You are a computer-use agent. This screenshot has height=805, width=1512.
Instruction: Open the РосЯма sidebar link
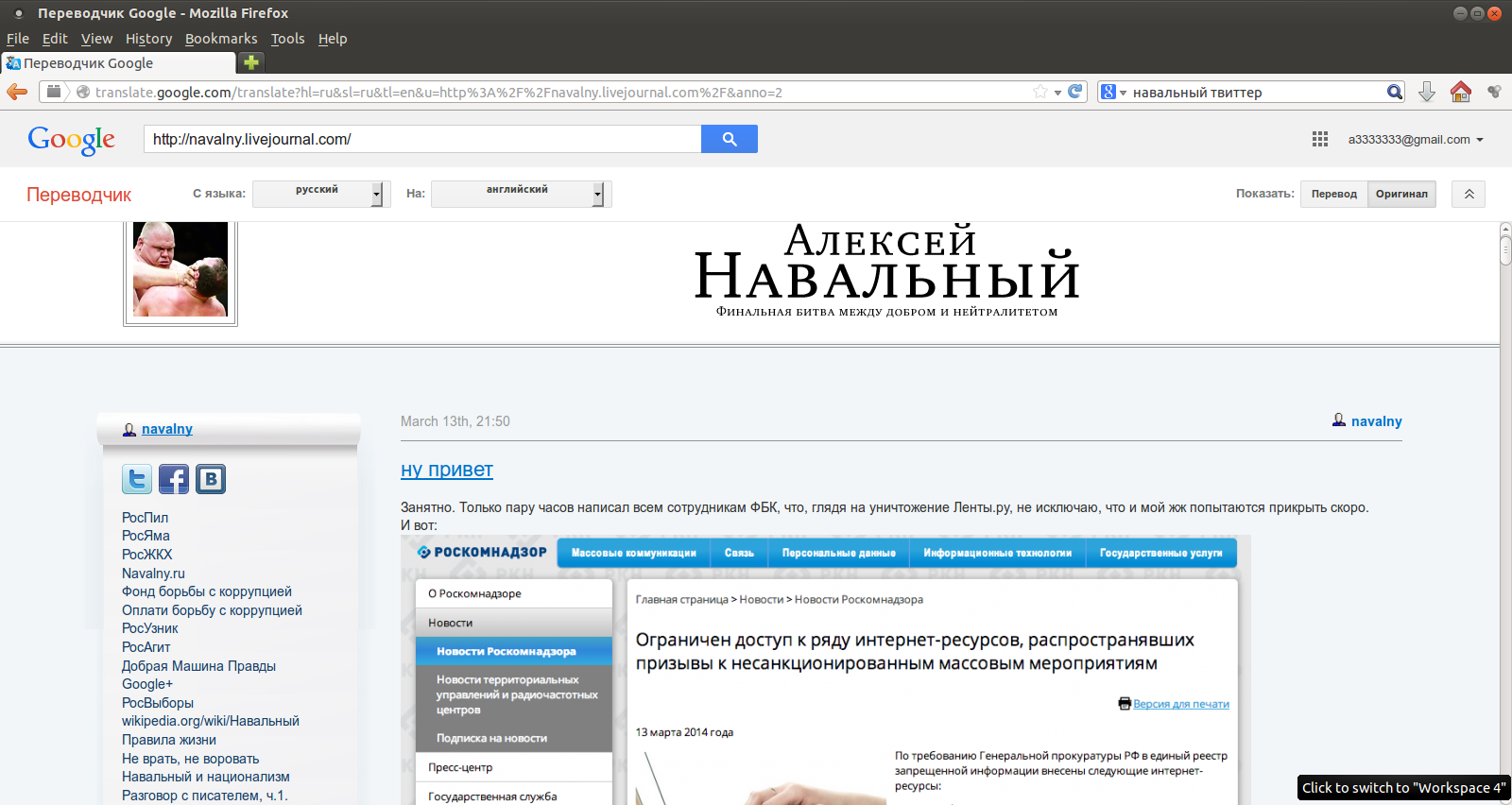(x=146, y=536)
